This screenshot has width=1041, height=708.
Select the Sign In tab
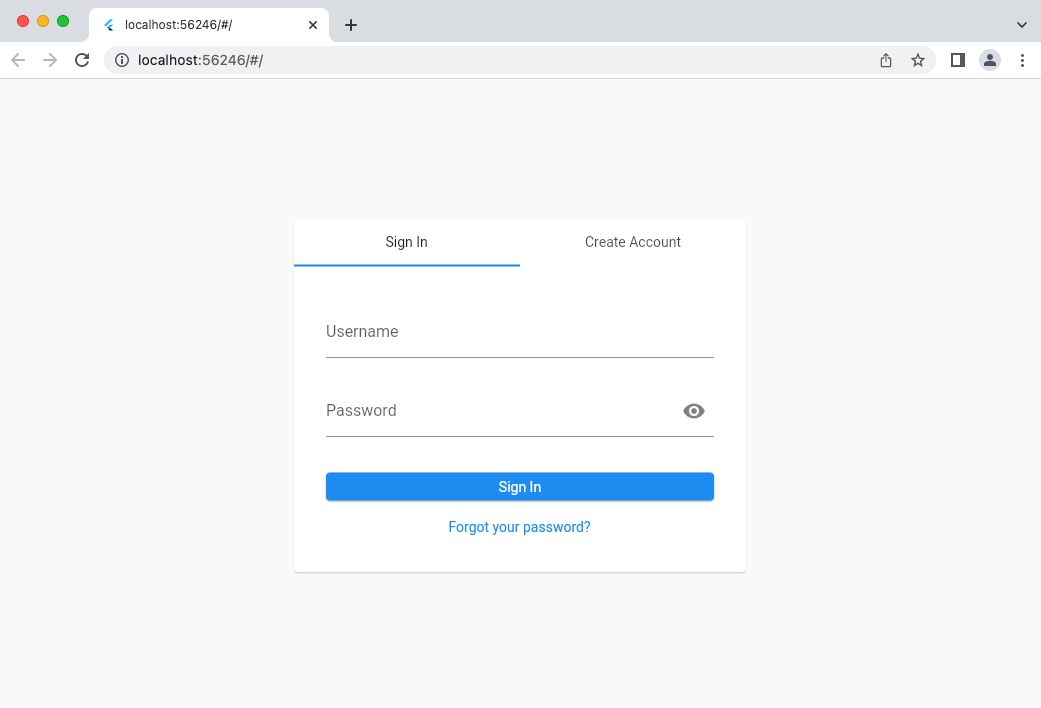click(x=406, y=242)
